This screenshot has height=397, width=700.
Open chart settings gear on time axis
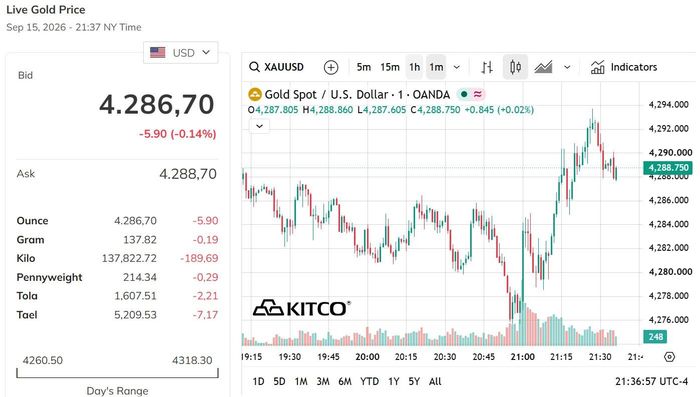tap(669, 357)
